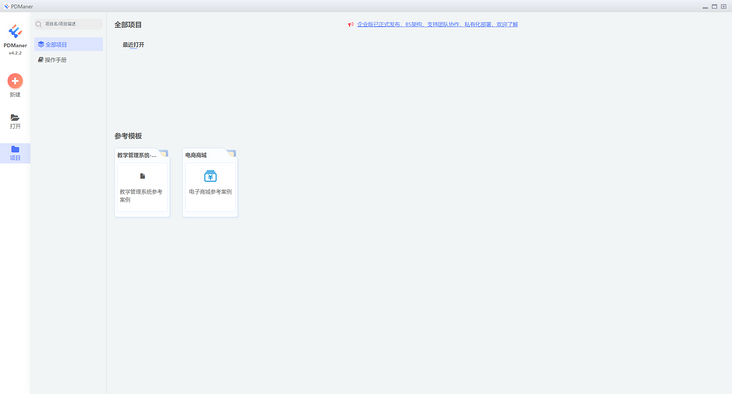Click the 全部项目 page heading
The height and width of the screenshot is (394, 732).
point(128,25)
